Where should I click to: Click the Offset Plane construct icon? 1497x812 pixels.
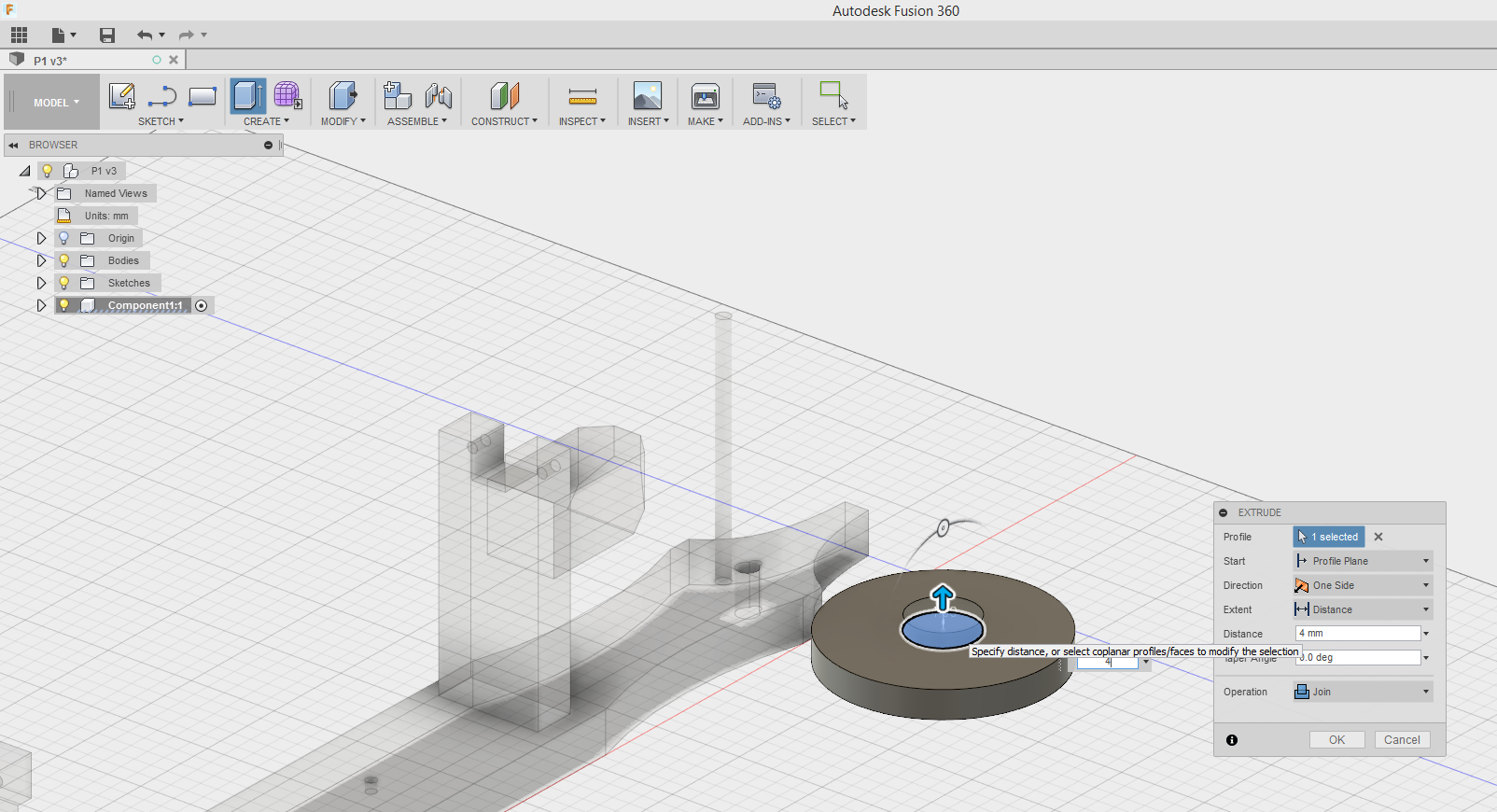[x=504, y=96]
